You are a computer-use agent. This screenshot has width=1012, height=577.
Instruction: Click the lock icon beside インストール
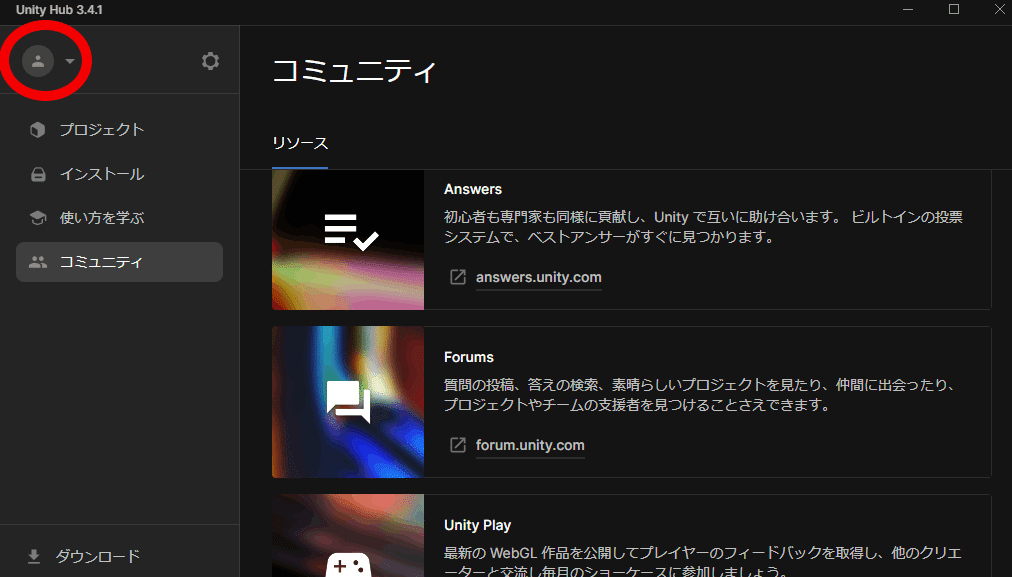pos(38,174)
